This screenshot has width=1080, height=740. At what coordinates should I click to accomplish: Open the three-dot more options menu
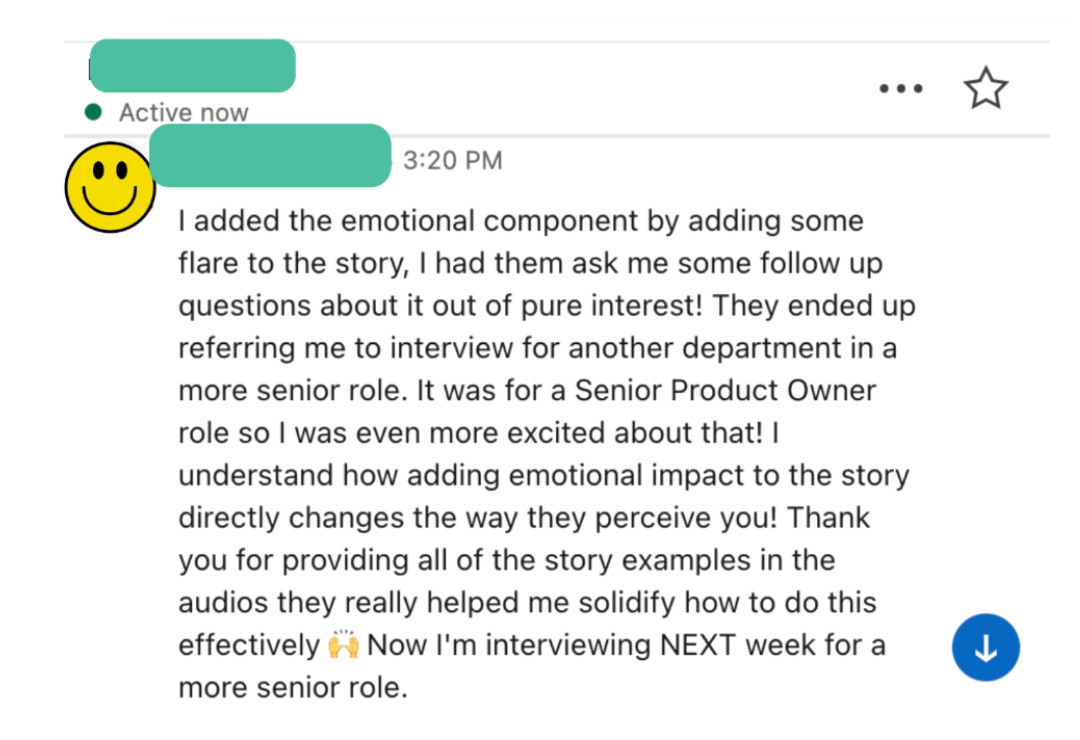(900, 89)
